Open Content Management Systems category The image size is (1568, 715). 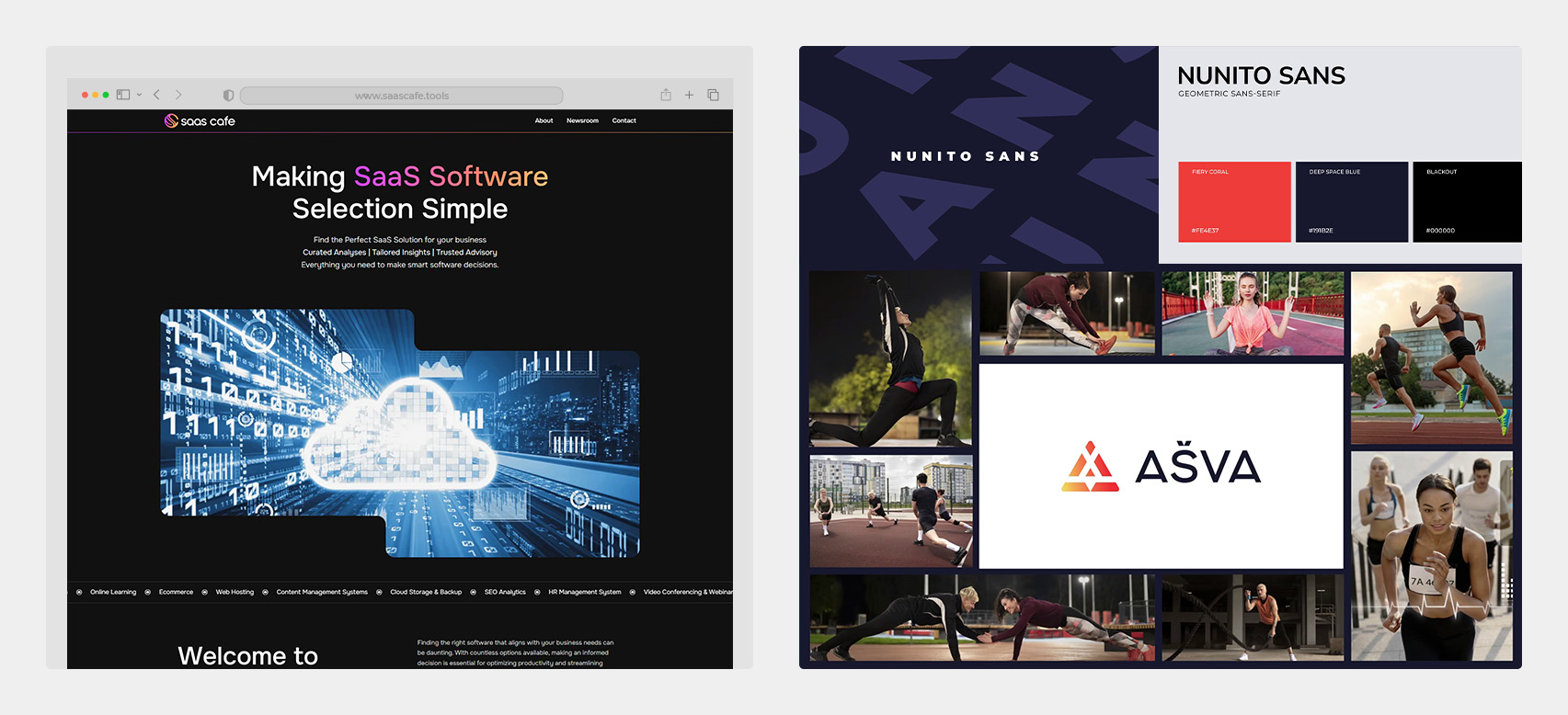coord(322,592)
